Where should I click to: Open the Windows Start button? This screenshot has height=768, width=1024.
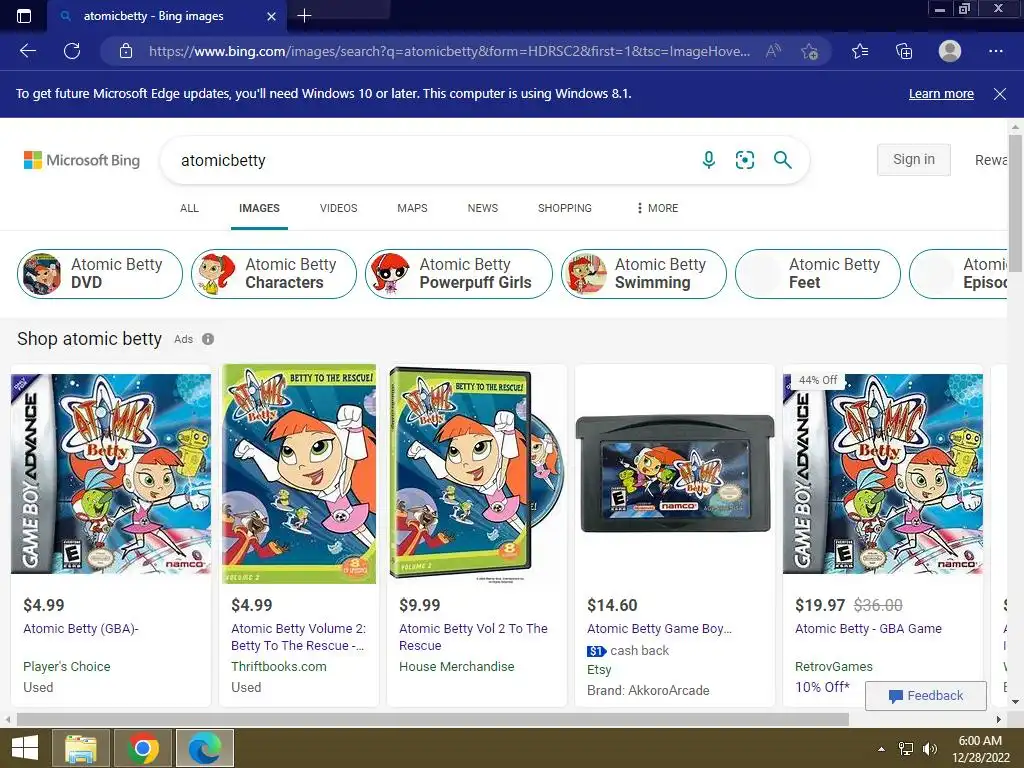click(x=25, y=748)
